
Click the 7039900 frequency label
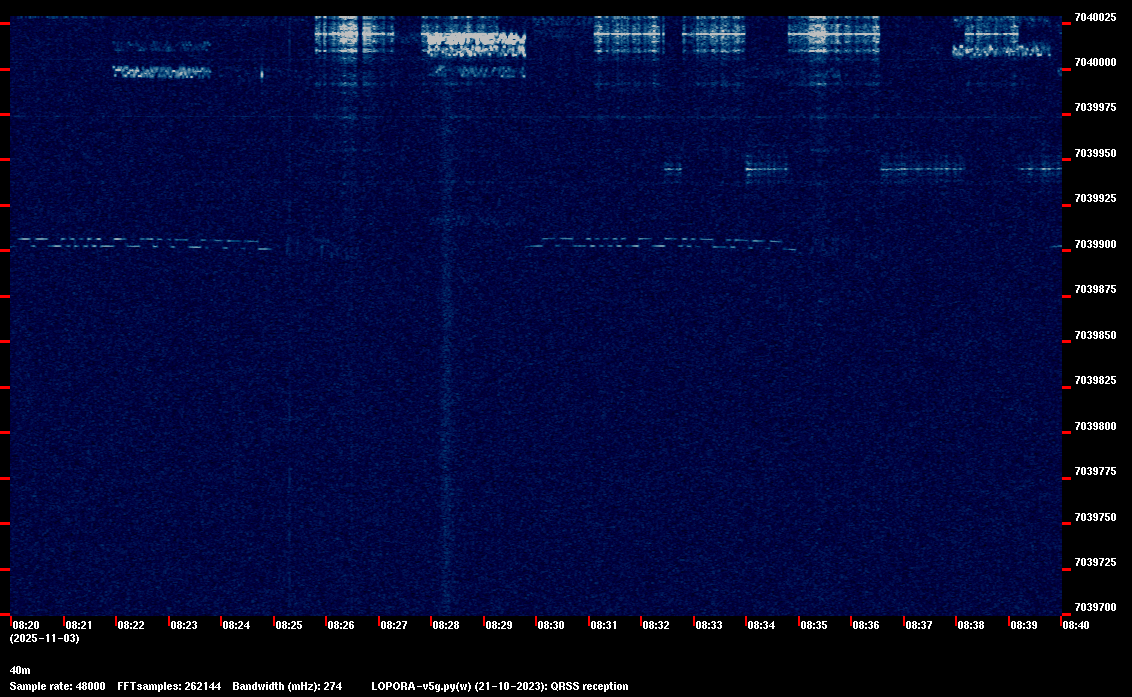[x=1095, y=245]
